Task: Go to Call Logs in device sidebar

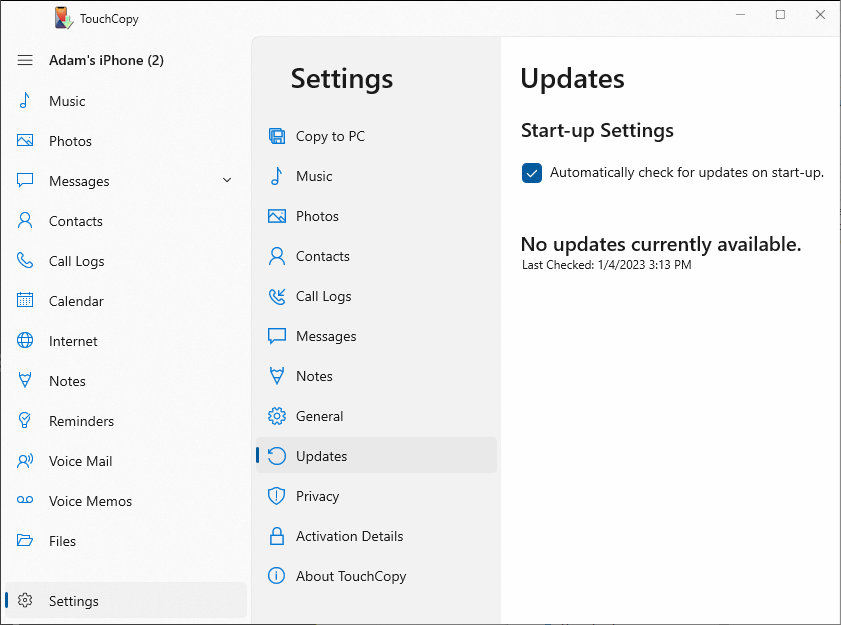Action: 126,260
